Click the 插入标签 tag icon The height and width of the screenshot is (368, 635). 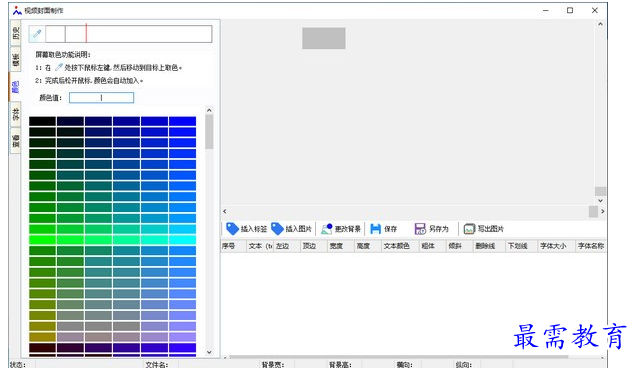pyautogui.click(x=232, y=229)
